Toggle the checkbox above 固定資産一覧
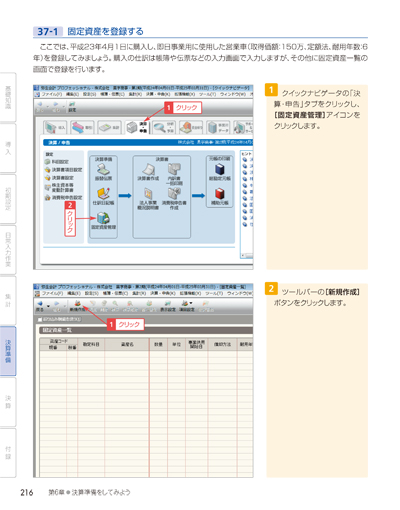 coord(40,320)
